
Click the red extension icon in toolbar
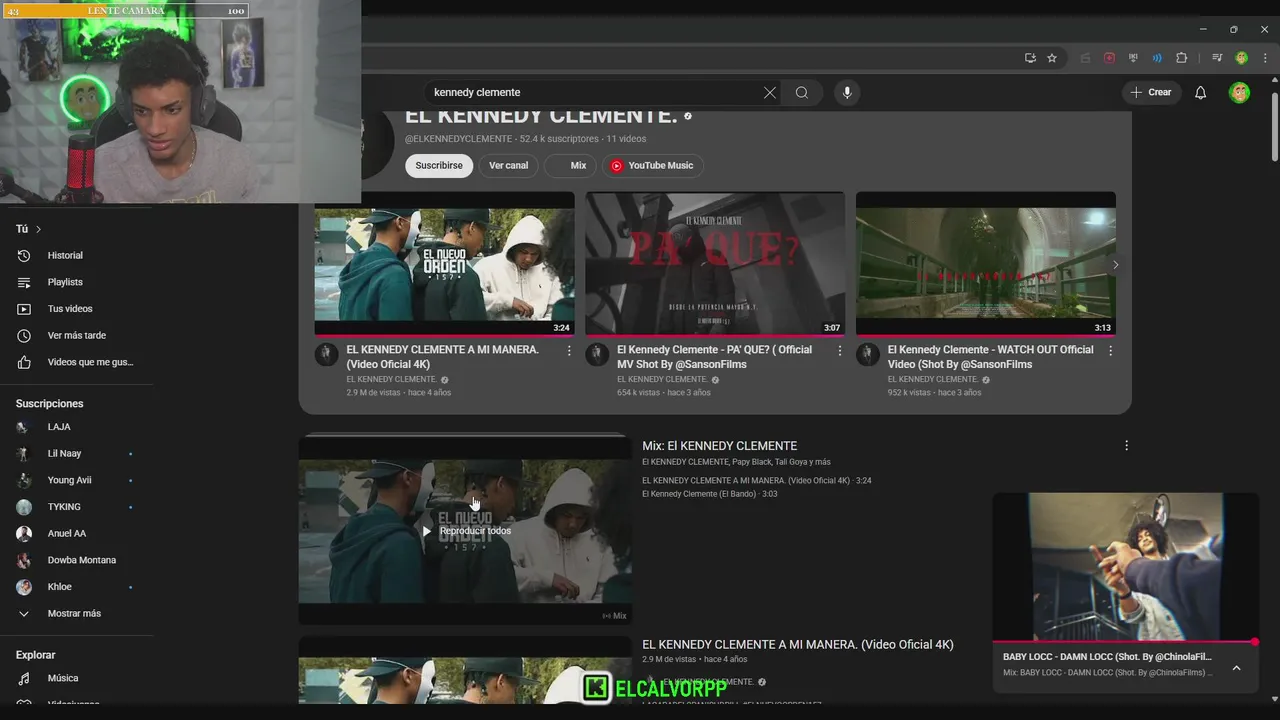pos(1109,58)
